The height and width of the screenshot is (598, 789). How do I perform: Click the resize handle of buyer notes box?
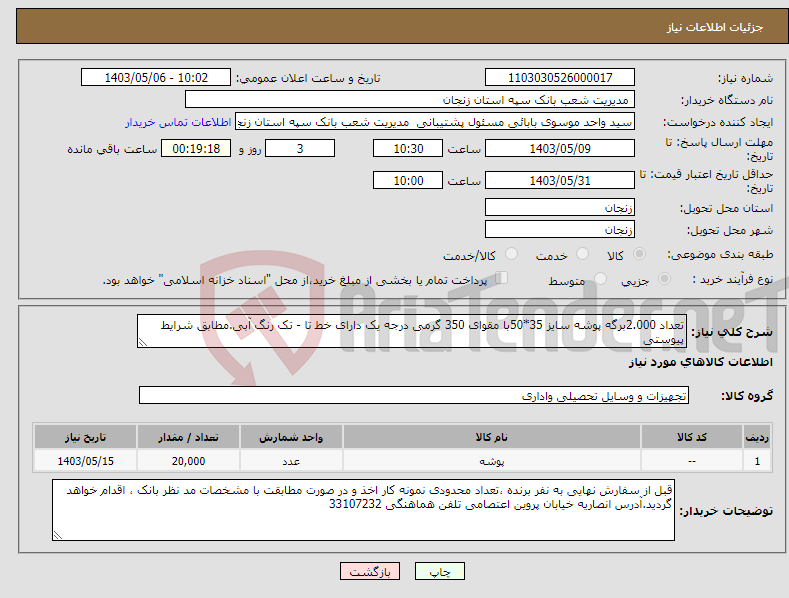[x=58, y=535]
